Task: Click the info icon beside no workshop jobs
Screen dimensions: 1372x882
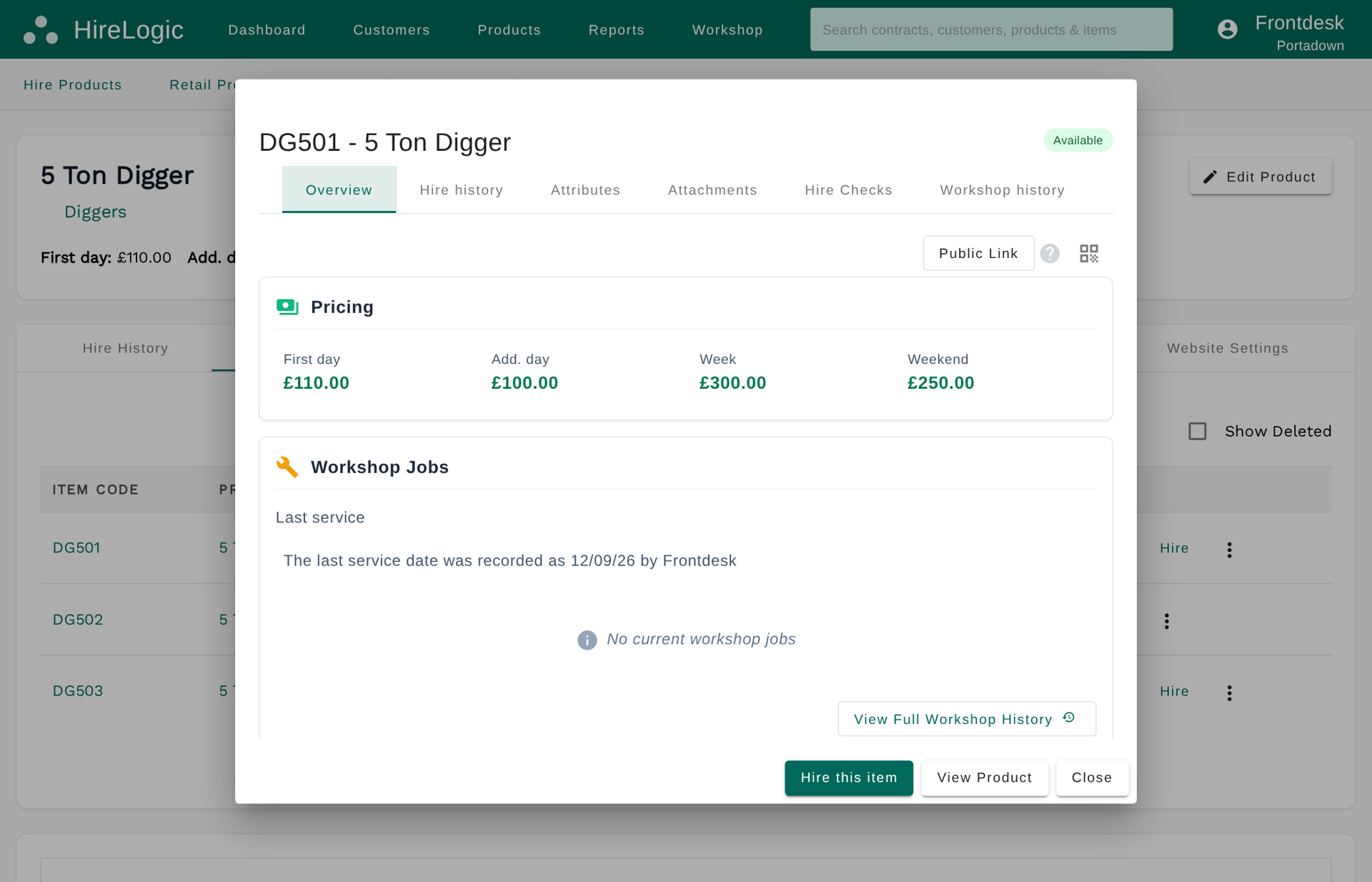Action: 587,640
